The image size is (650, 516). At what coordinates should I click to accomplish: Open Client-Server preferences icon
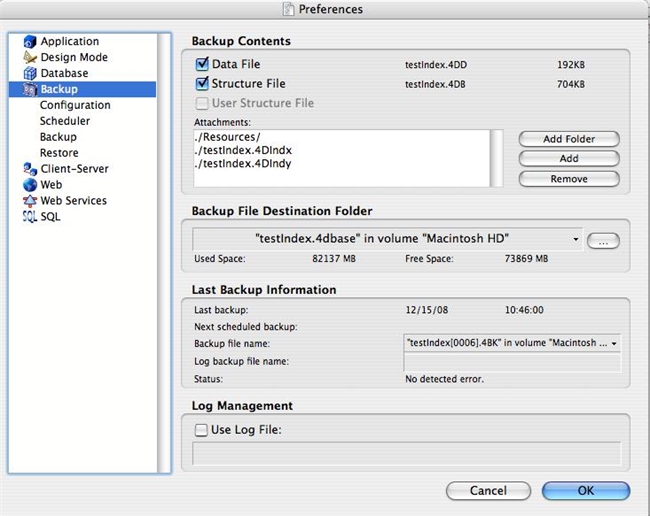(x=29, y=169)
